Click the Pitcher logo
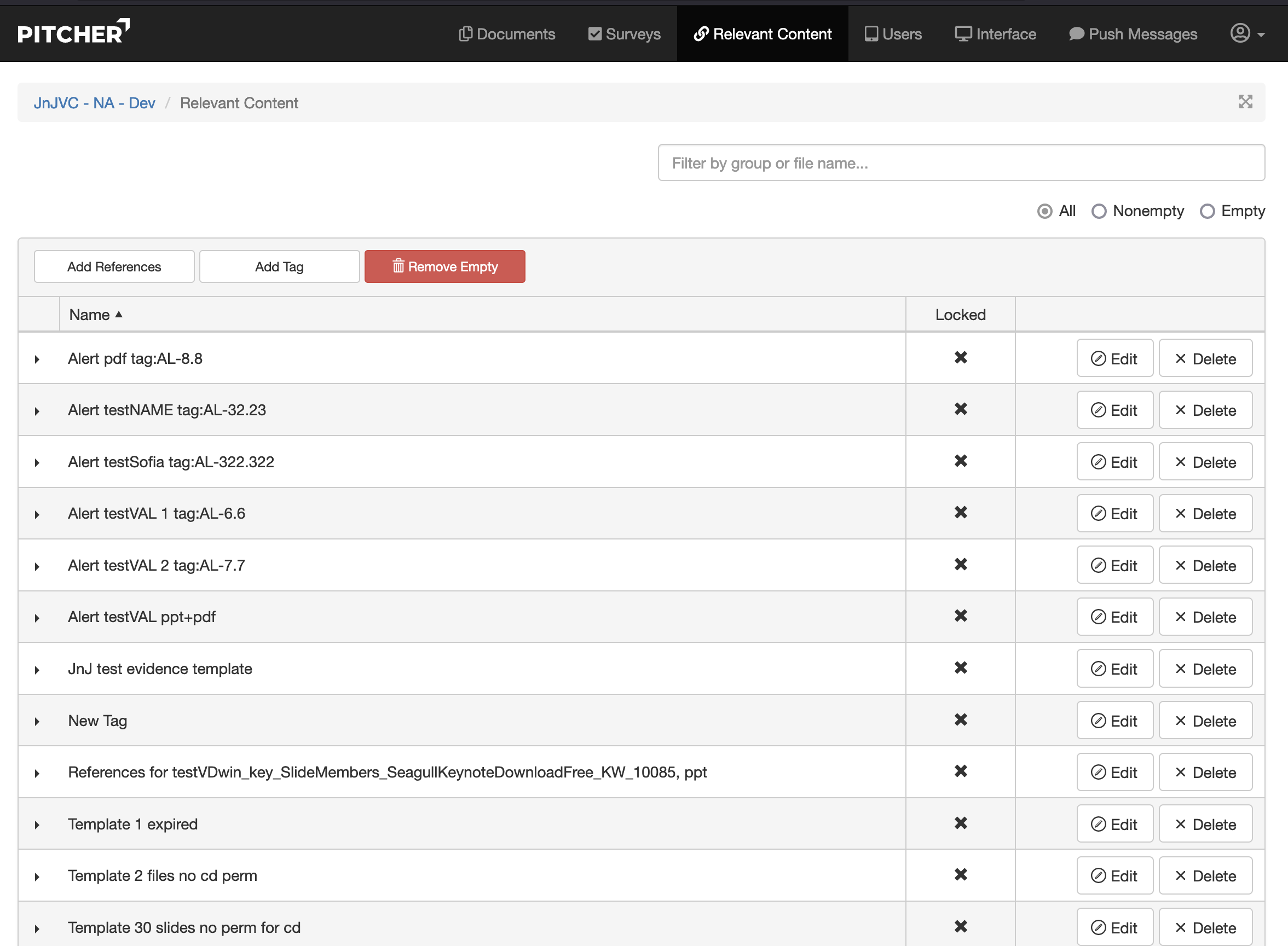Image resolution: width=1288 pixels, height=946 pixels. 73,32
